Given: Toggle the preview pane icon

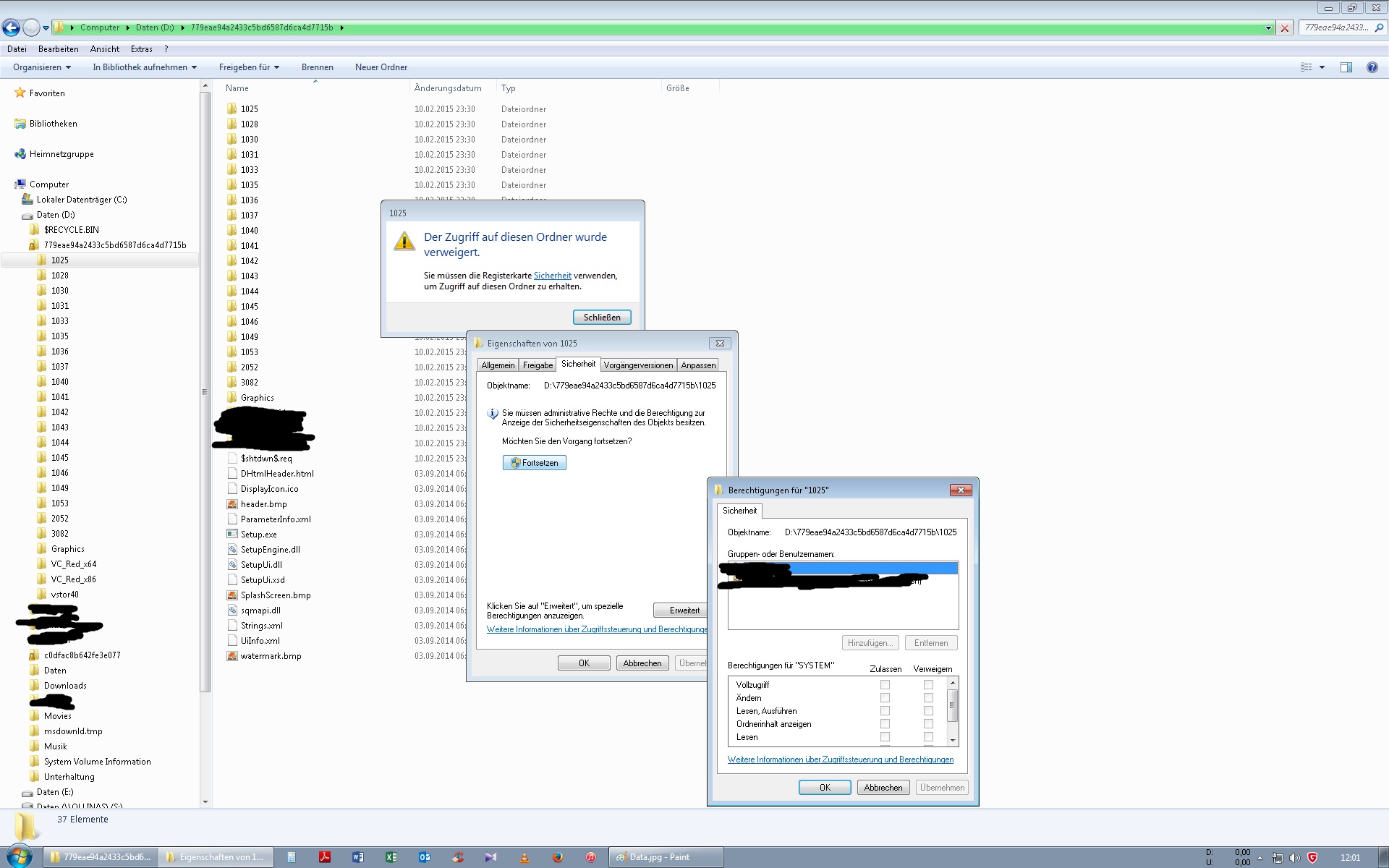Looking at the screenshot, I should [x=1346, y=67].
